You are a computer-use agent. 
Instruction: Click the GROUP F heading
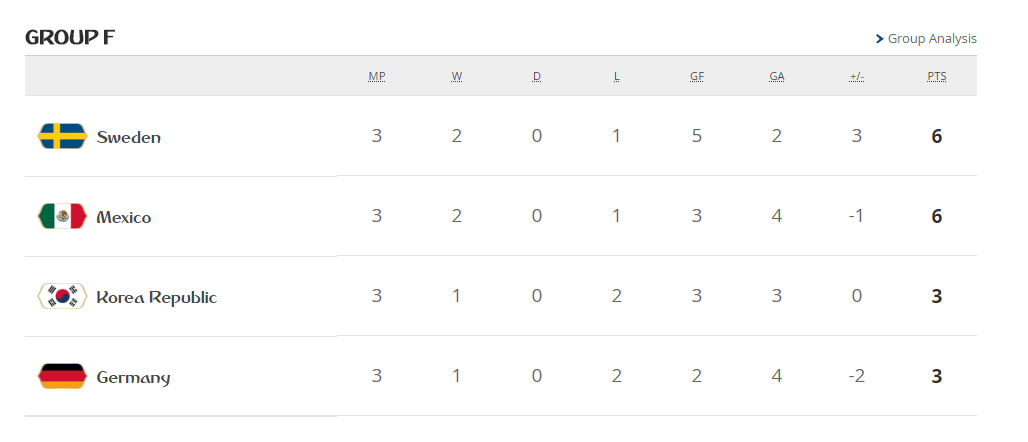70,38
